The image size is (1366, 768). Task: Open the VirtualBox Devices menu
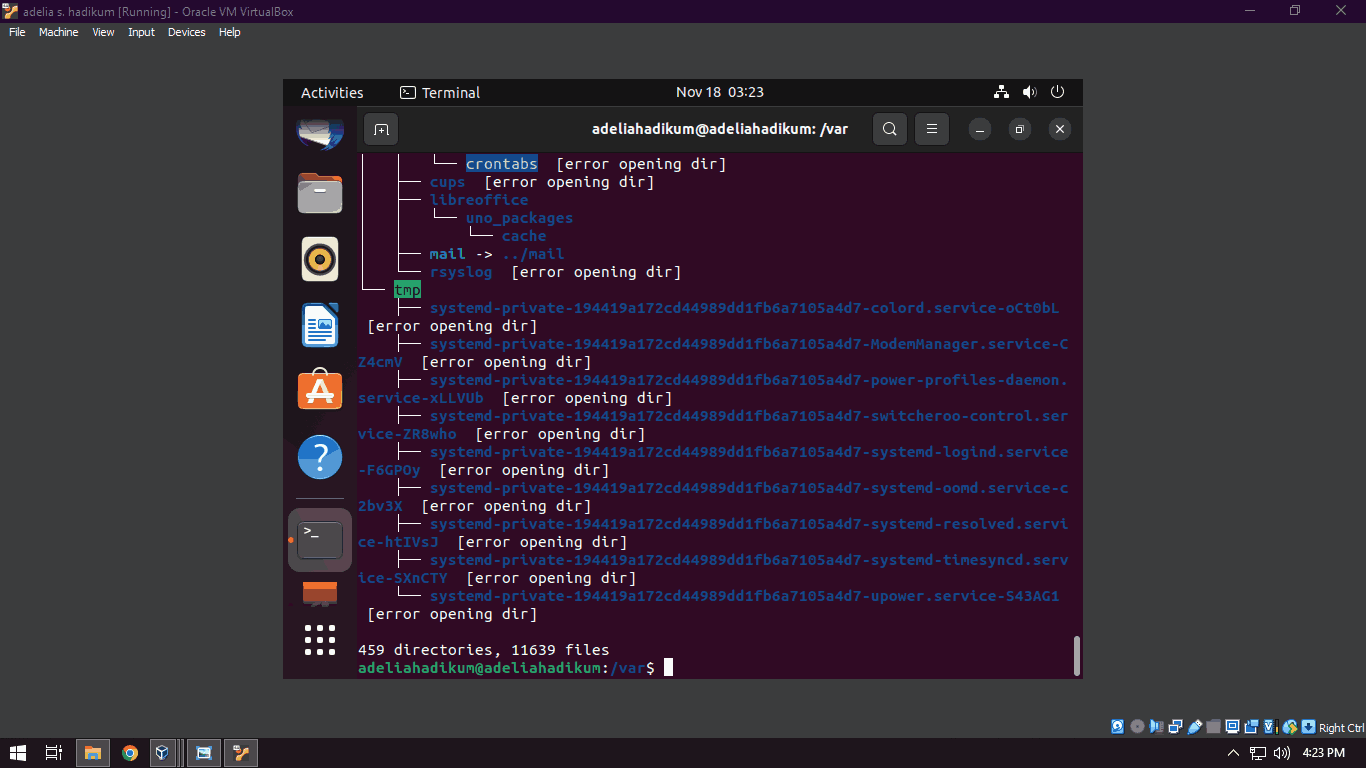pyautogui.click(x=186, y=32)
